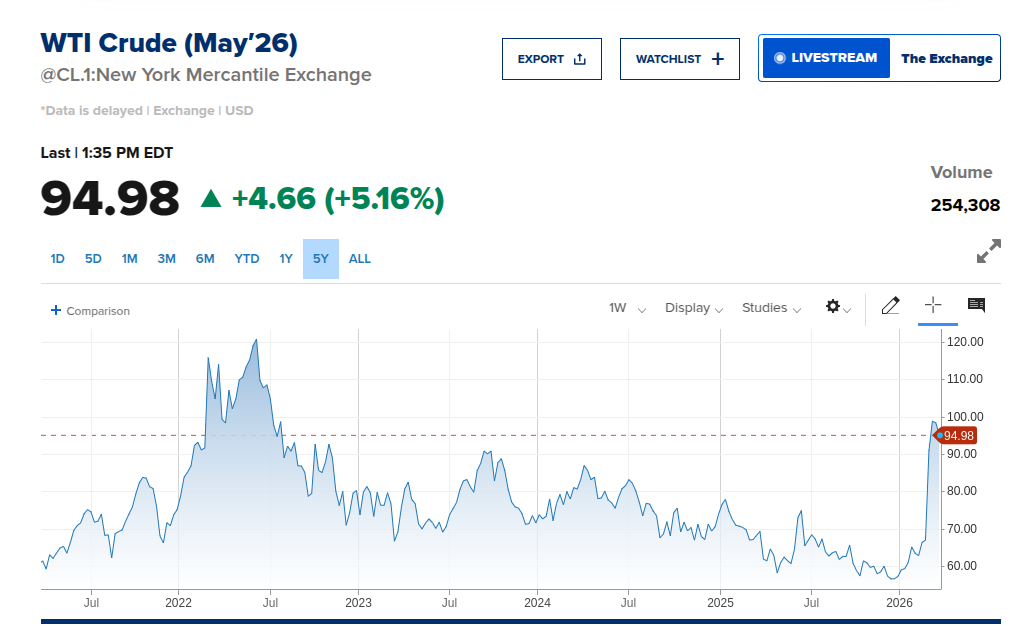Viewport: 1018px width, 631px height.
Task: Select the highlighted 5Y range
Action: click(x=321, y=258)
